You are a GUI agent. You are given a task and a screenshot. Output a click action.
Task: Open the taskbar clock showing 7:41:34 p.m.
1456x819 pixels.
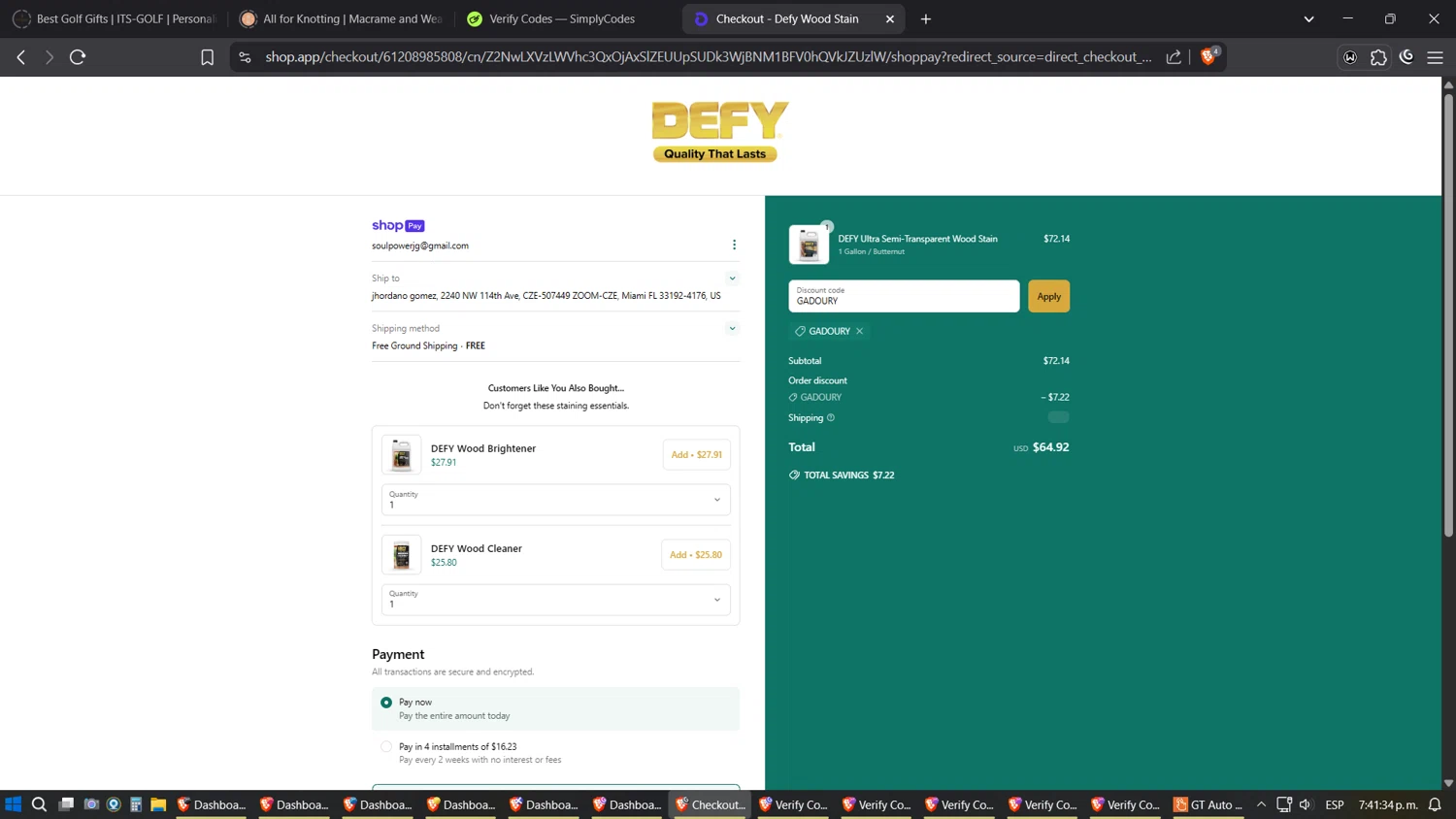click(x=1388, y=804)
